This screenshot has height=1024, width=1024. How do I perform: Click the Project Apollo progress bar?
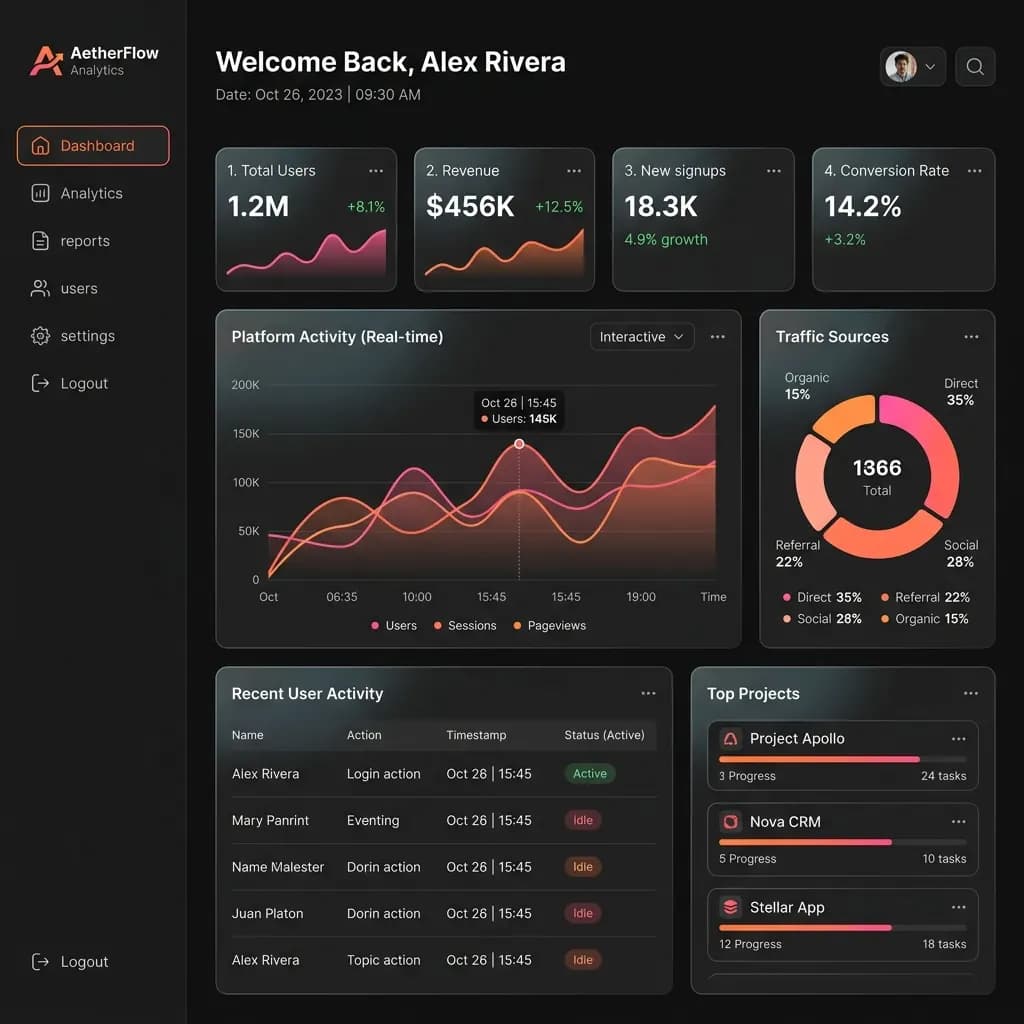coord(842,760)
